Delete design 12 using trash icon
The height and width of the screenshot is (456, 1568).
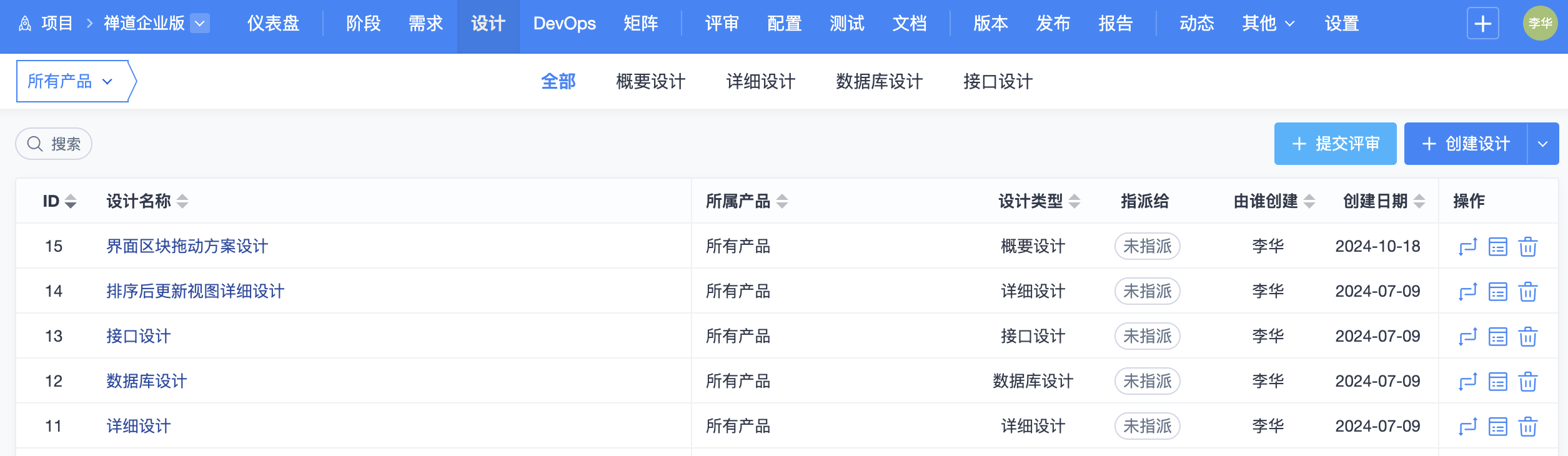click(1527, 382)
